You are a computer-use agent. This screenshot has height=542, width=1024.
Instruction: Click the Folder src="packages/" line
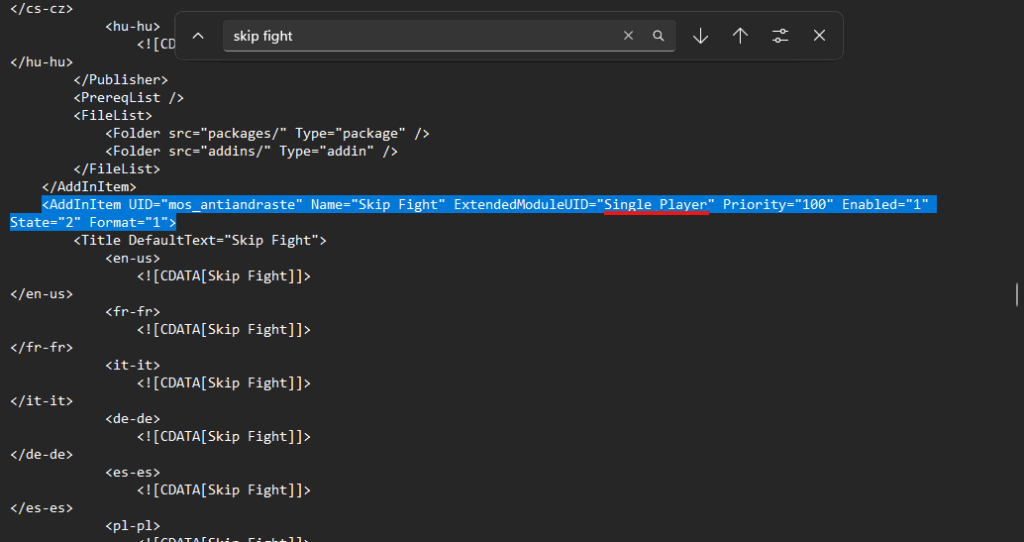coord(267,133)
